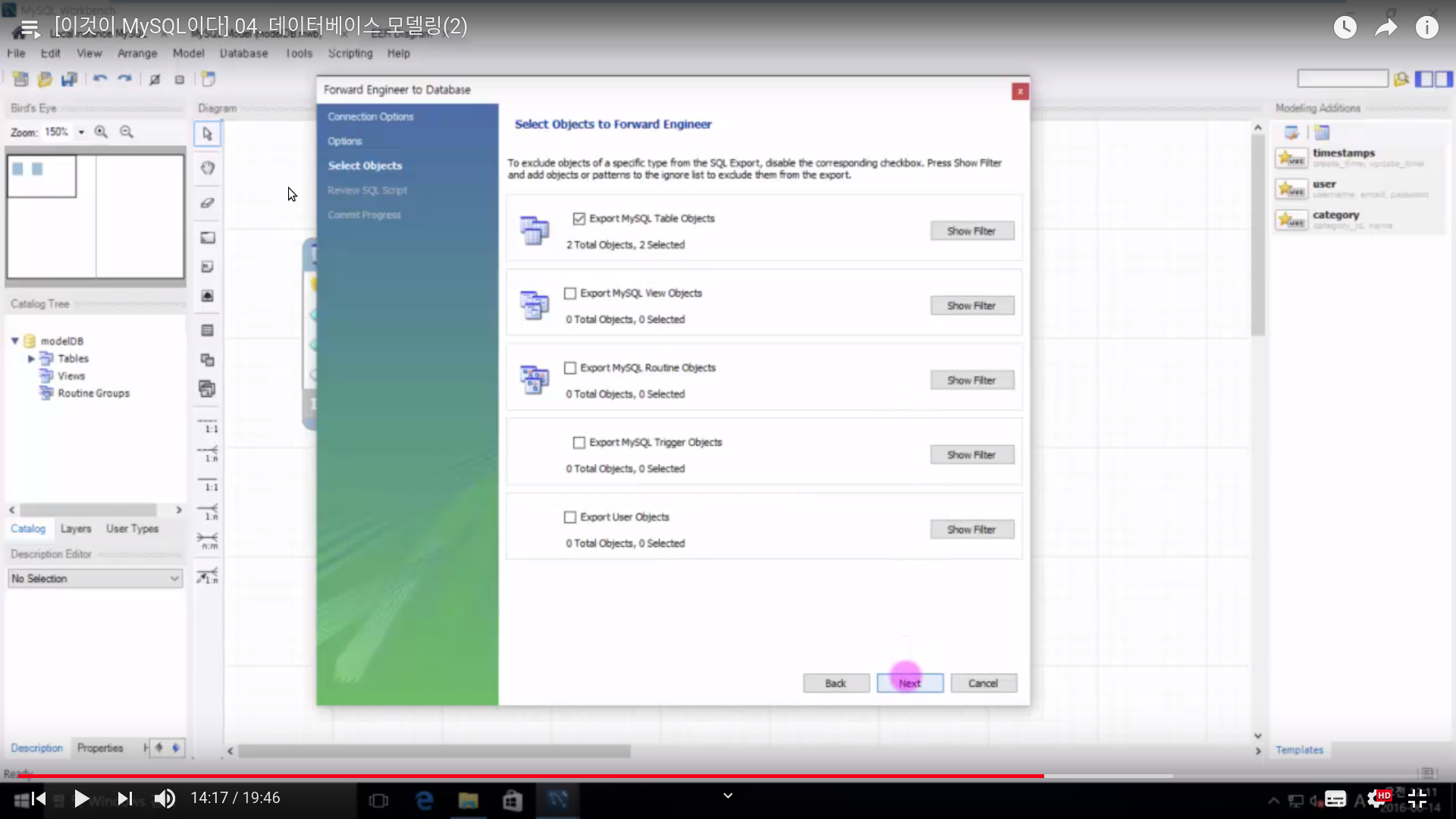
Task: Expand system tray hidden icons arrow
Action: click(x=1274, y=800)
